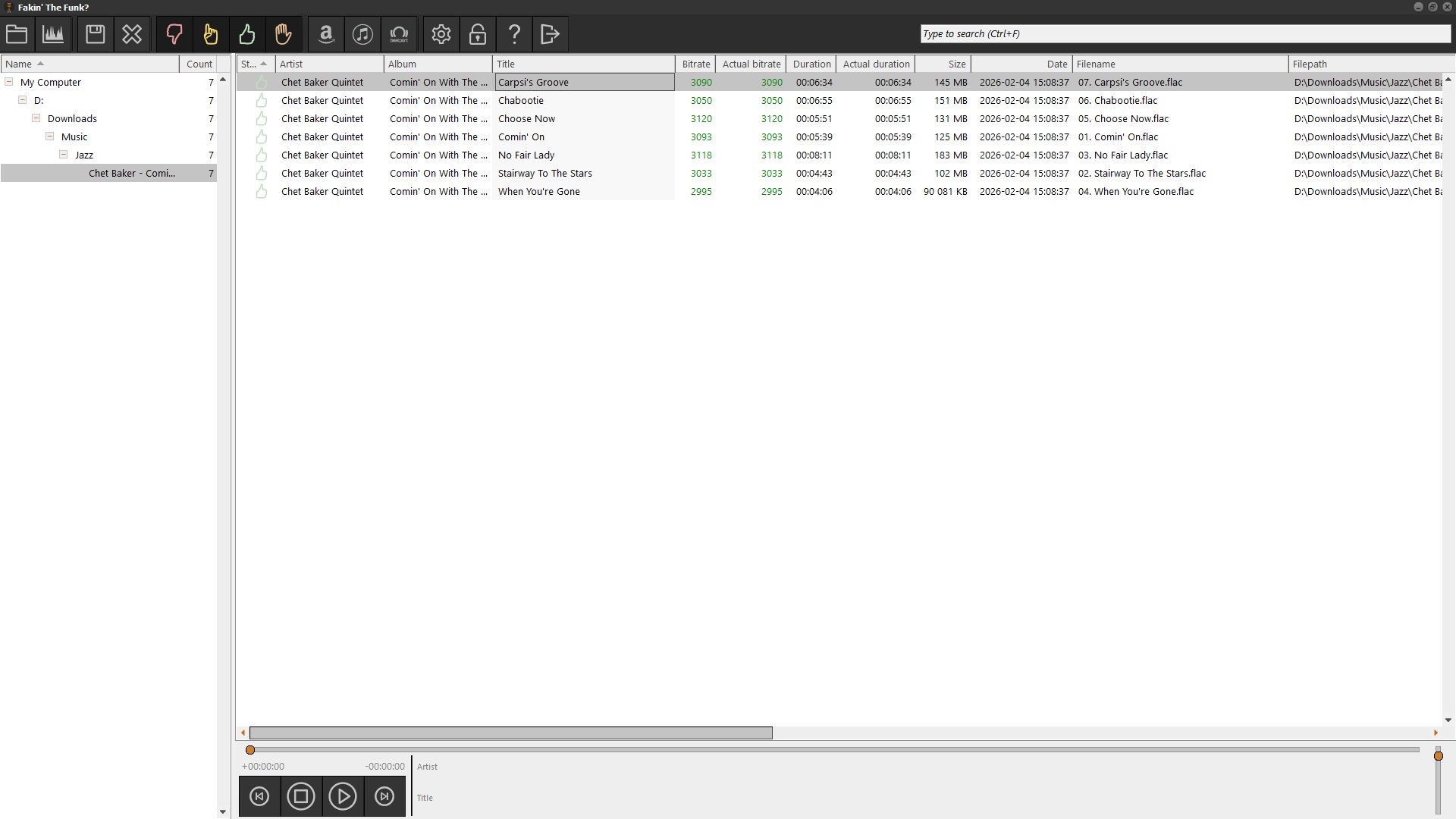Screen dimensions: 1456x819
Task: Select Chet Baker - Comi... folder
Action: pos(108,173)
